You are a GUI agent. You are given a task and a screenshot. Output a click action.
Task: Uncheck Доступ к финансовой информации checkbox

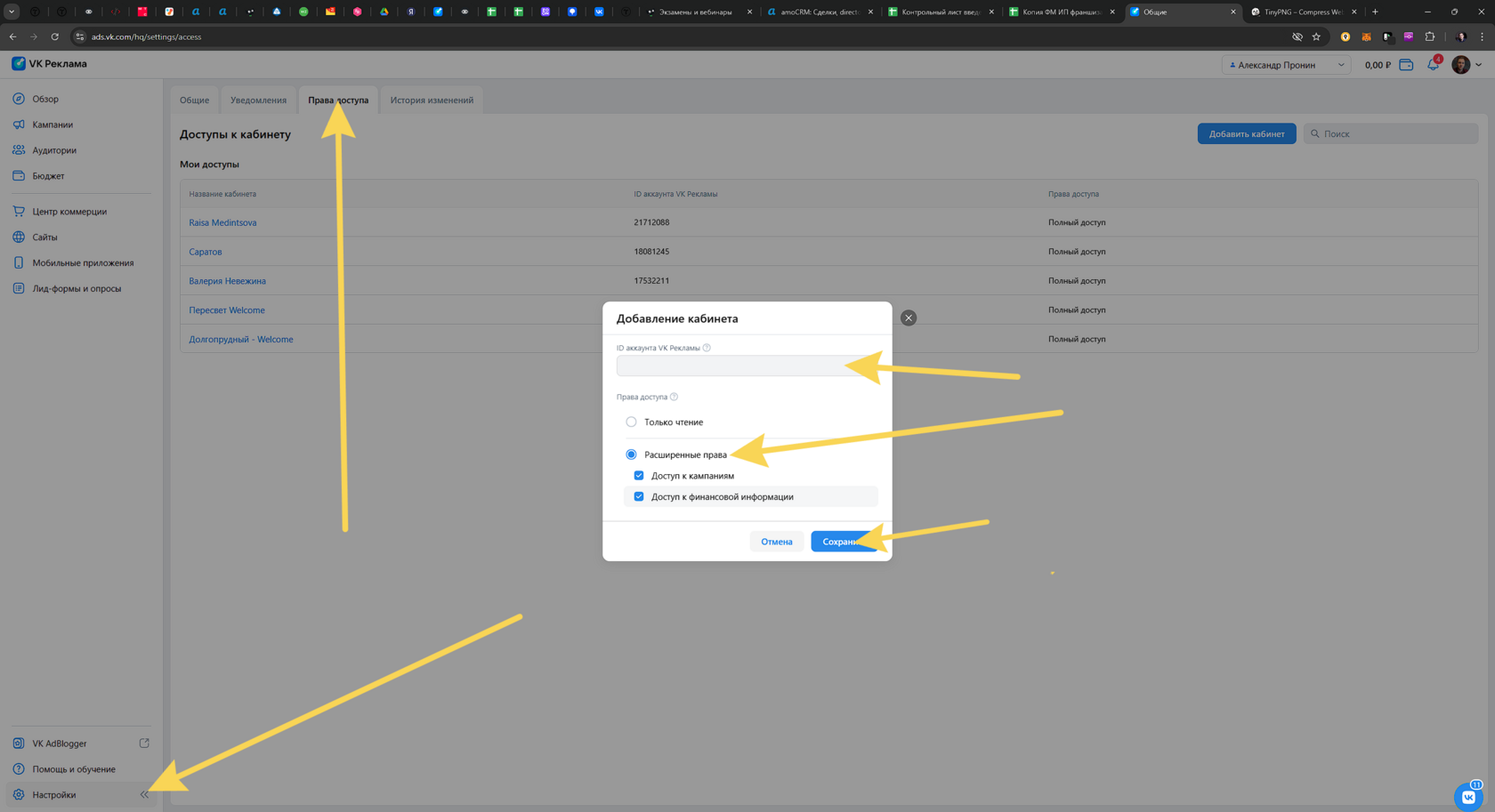(x=639, y=497)
